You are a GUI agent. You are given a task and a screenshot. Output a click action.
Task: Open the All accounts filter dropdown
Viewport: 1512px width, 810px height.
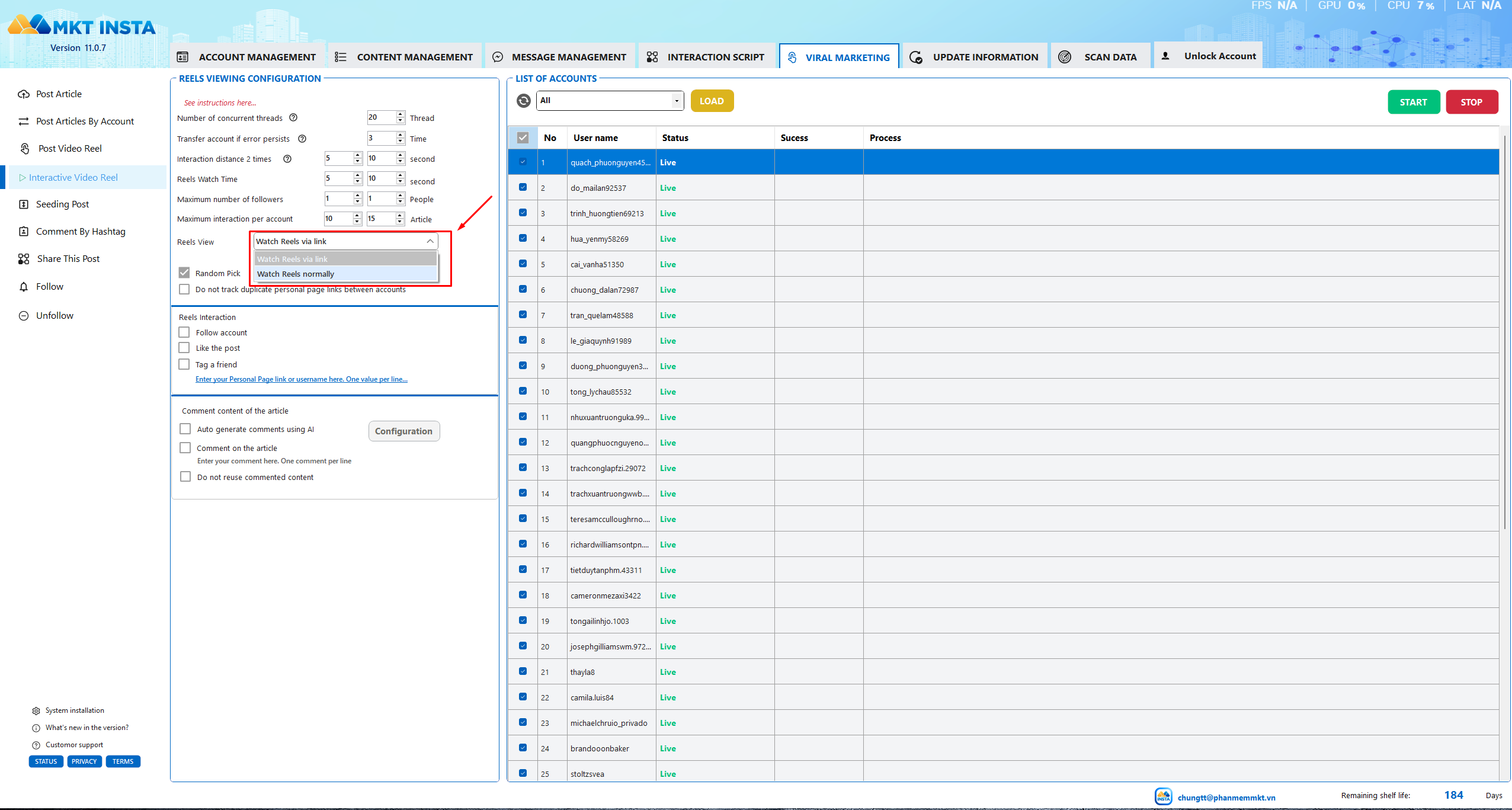[x=610, y=101]
